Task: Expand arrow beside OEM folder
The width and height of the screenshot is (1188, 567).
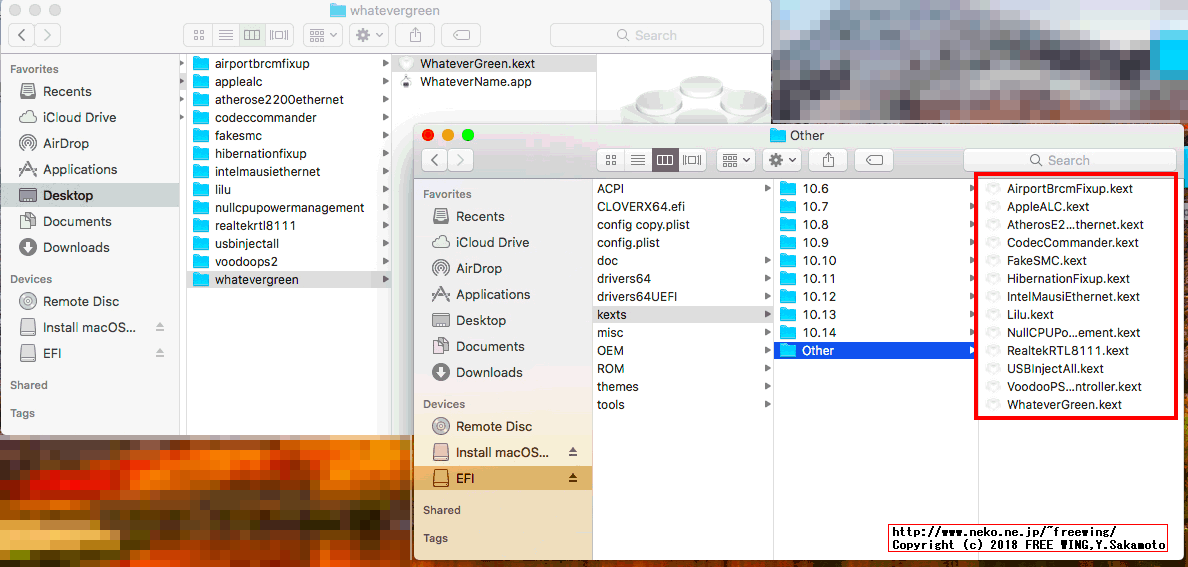Action: point(768,351)
